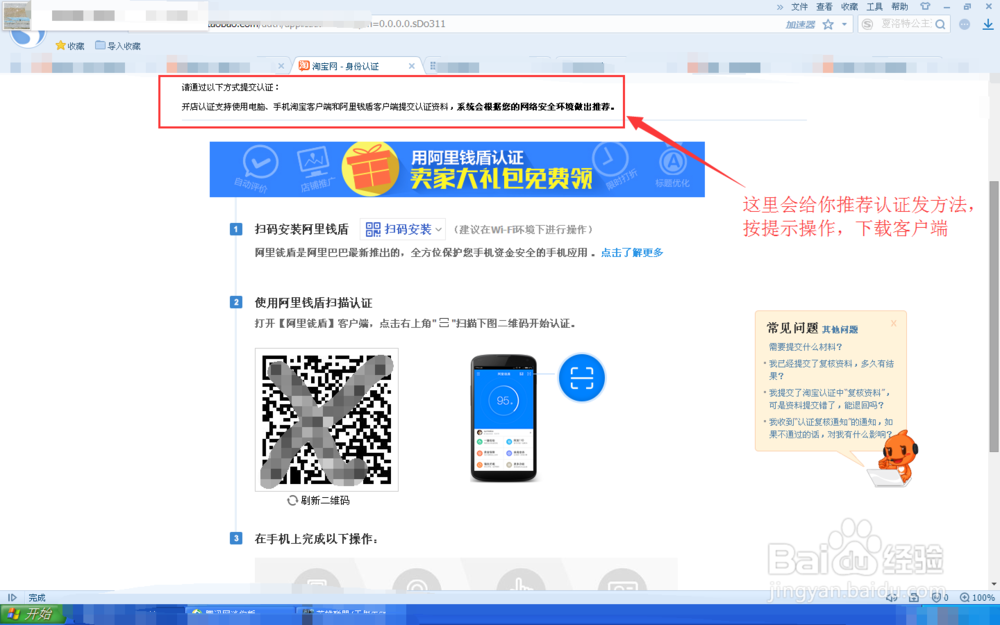Click the bookmark star in the address bar
This screenshot has width=1000, height=625.
click(828, 25)
